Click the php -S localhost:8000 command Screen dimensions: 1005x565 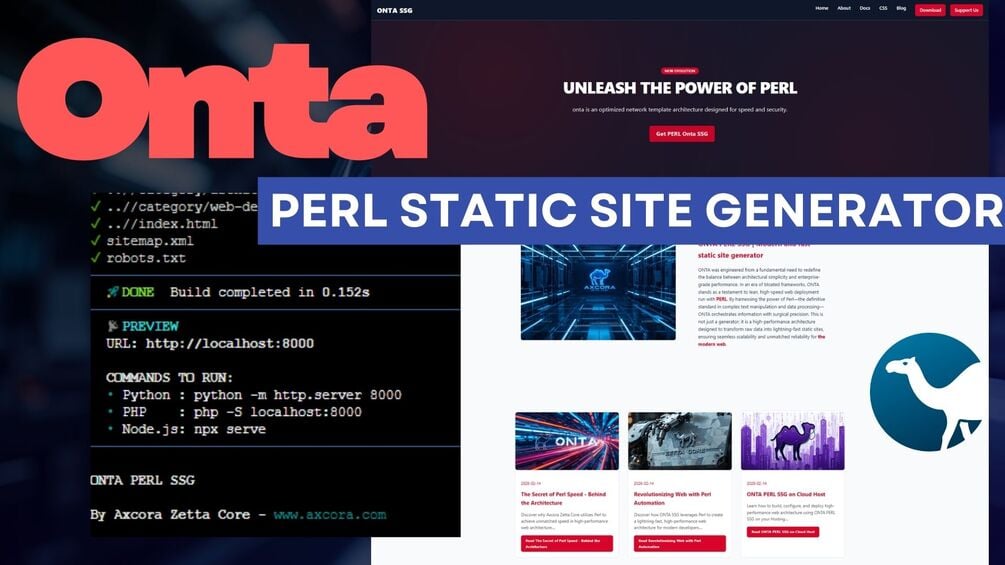(x=278, y=412)
